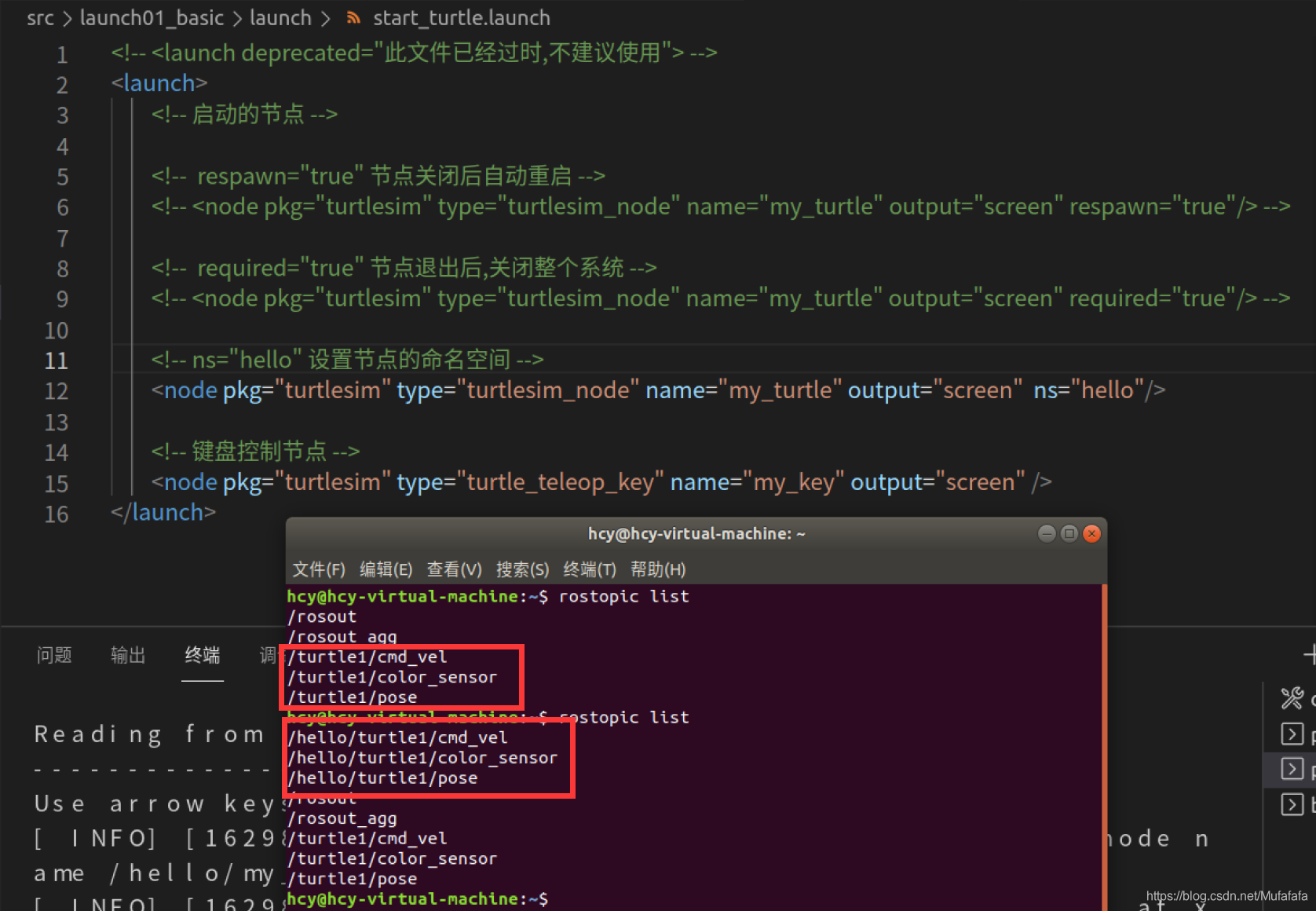The width and height of the screenshot is (1316, 911).
Task: Open the 编辑(E) menu in terminal window
Action: pyautogui.click(x=386, y=569)
